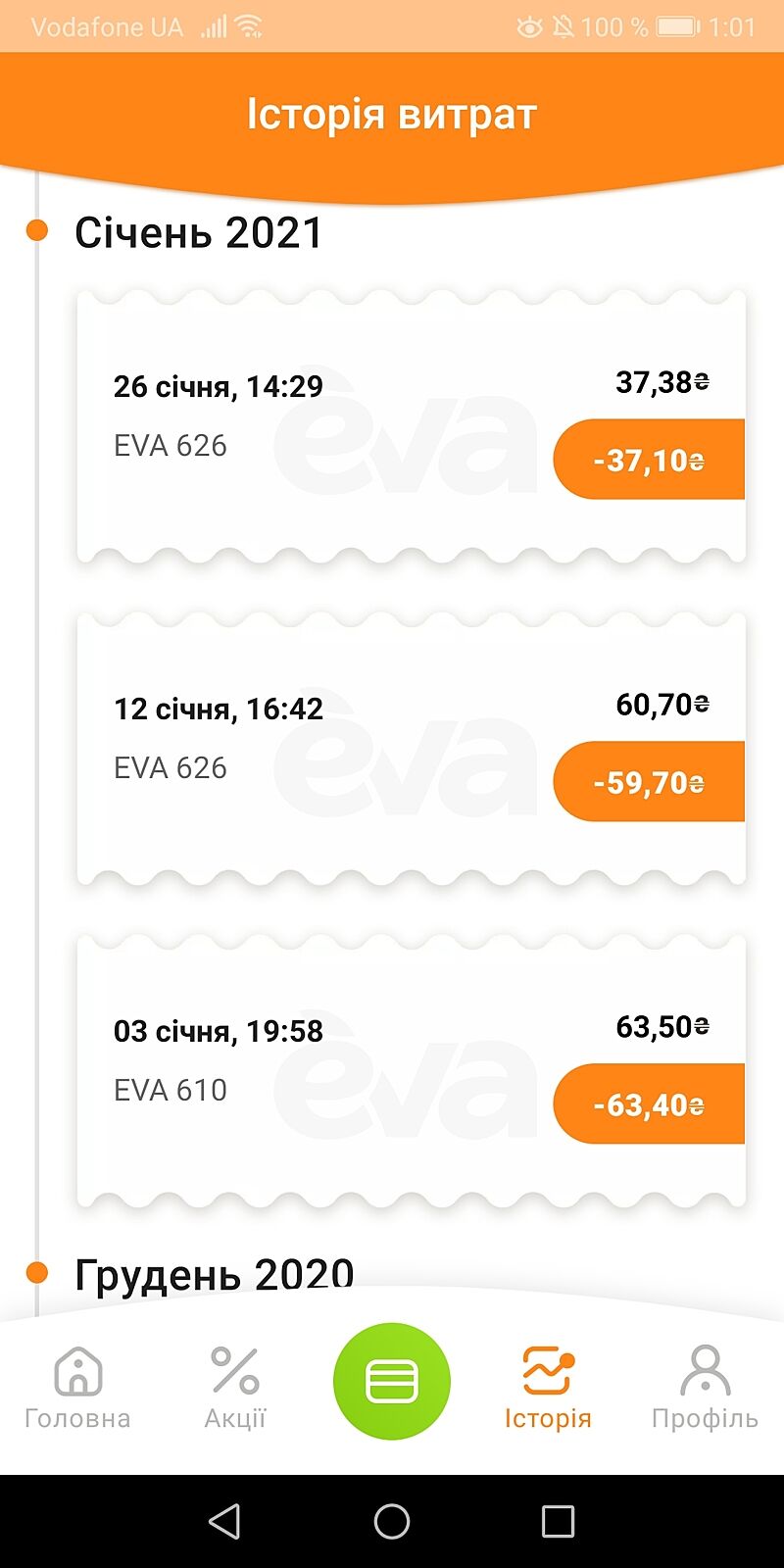
Task: Select the Січень 2021 month header
Action: point(199,233)
